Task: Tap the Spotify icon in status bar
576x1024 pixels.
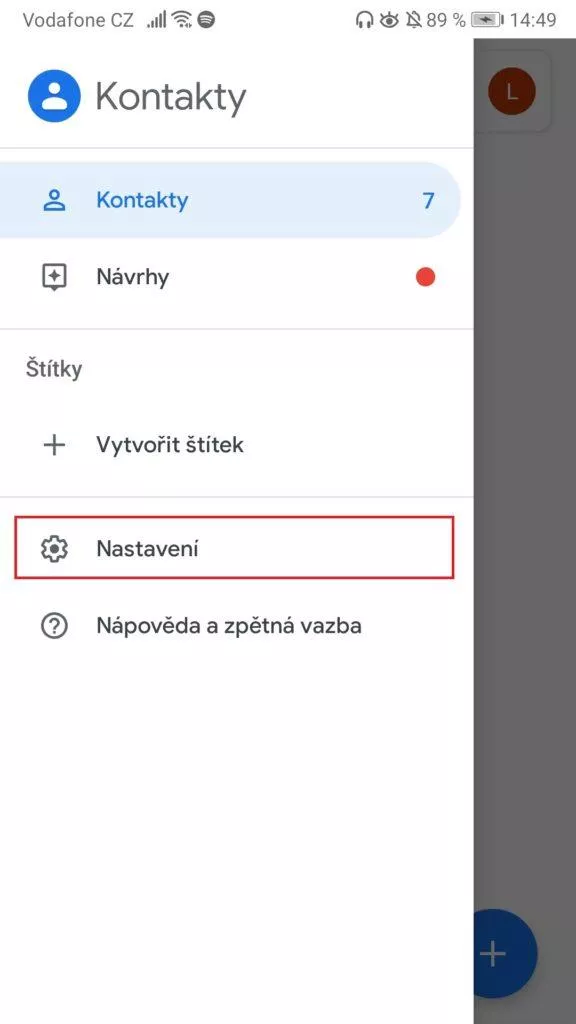Action: coord(206,20)
